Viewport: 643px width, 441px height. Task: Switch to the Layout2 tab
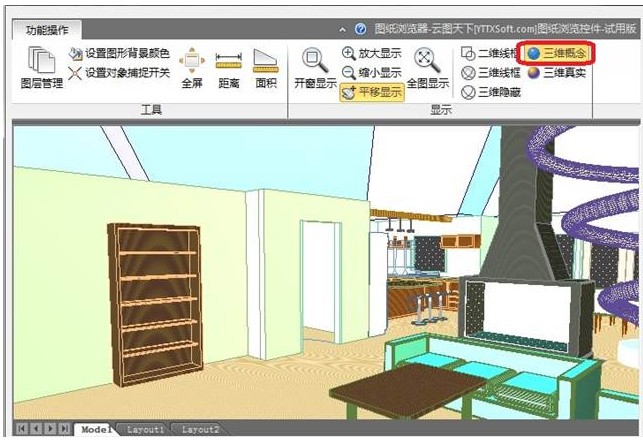[x=200, y=430]
